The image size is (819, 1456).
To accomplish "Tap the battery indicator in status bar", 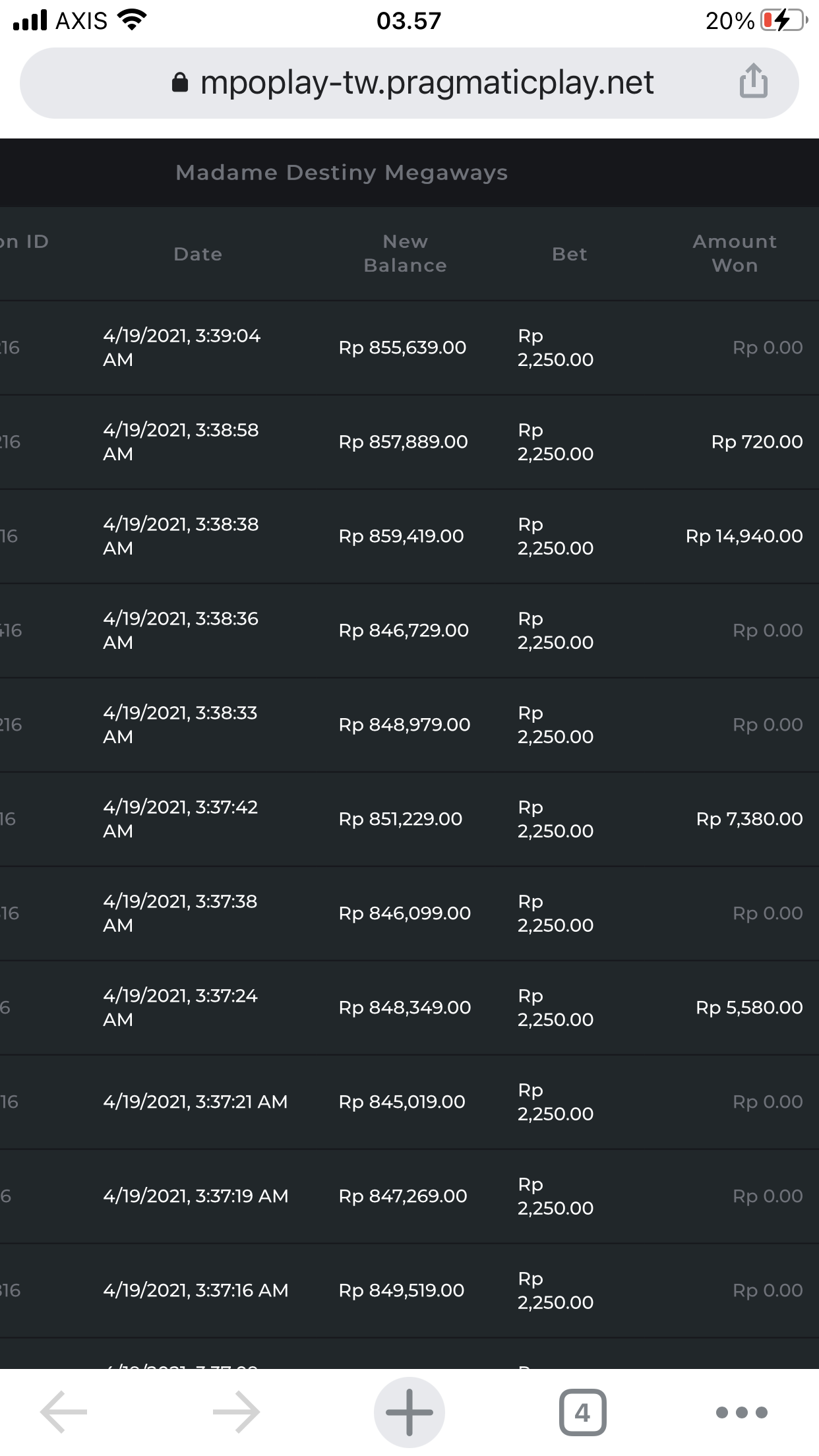I will pyautogui.click(x=783, y=20).
